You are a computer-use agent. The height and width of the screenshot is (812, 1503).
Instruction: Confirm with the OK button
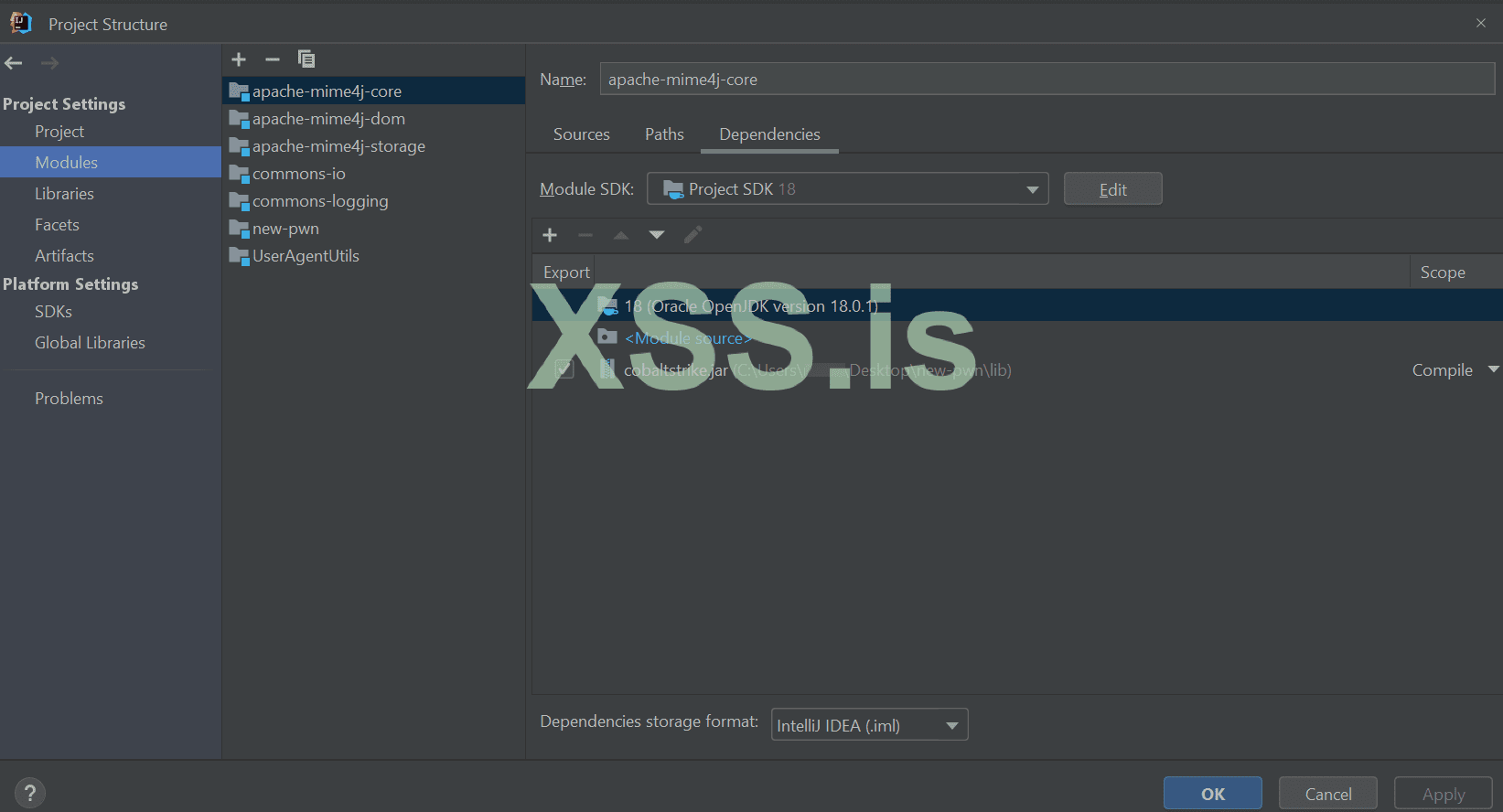[x=1213, y=794]
